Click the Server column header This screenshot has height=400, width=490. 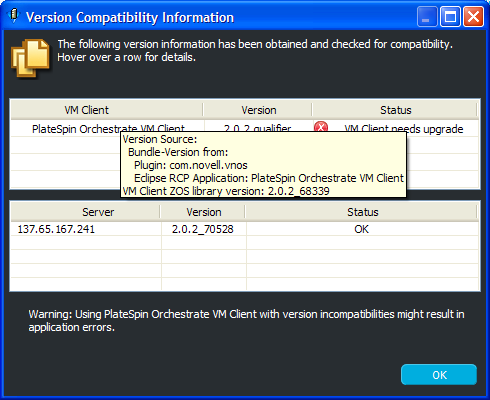pos(86,212)
